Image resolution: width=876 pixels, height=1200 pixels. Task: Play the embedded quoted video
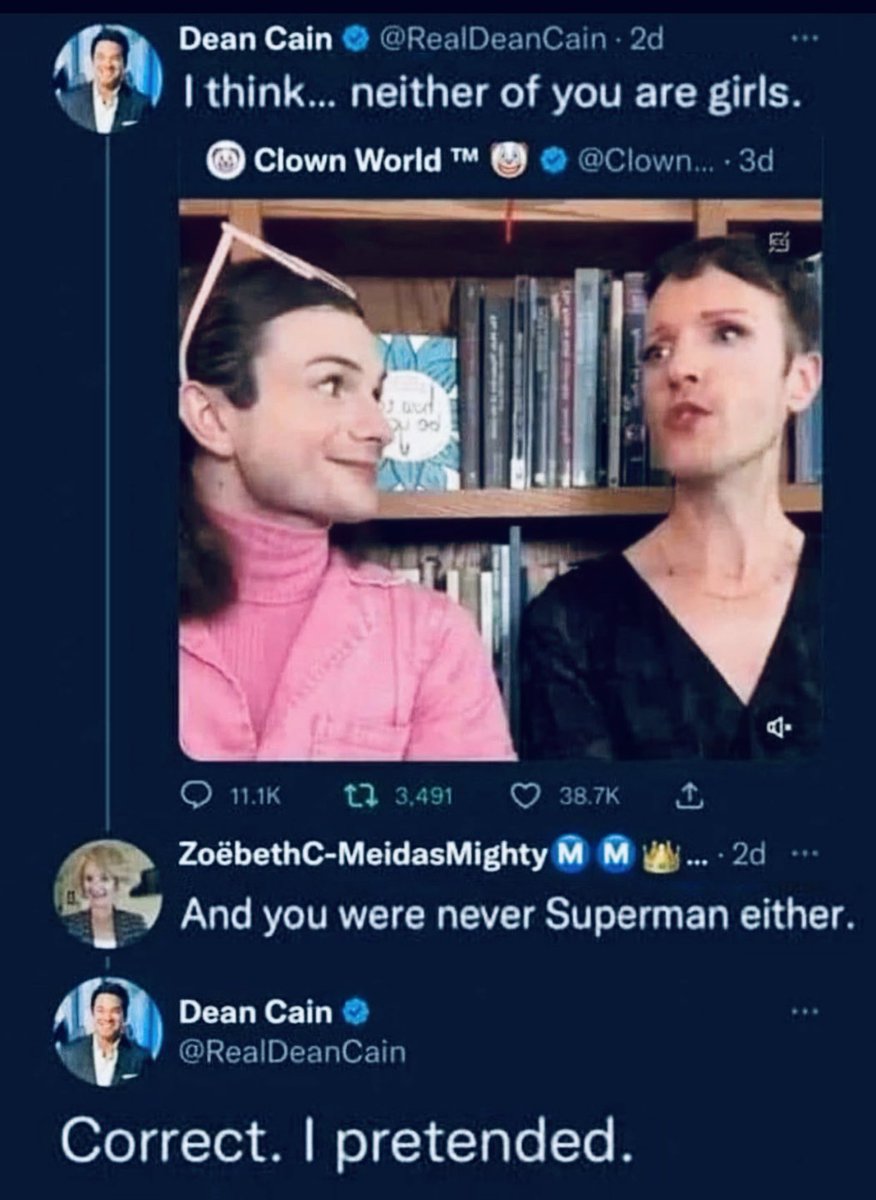point(500,480)
